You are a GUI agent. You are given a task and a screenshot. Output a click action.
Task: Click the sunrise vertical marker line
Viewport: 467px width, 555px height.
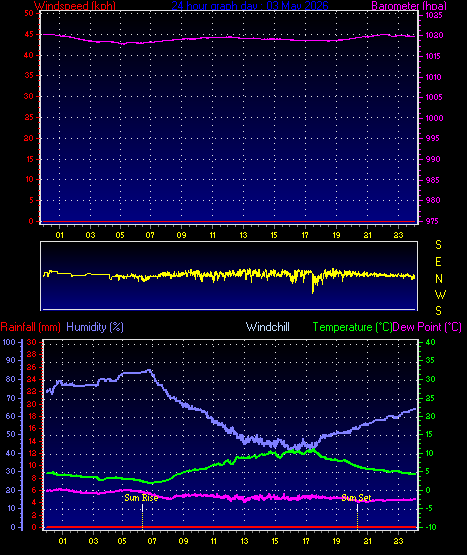[x=142, y=516]
